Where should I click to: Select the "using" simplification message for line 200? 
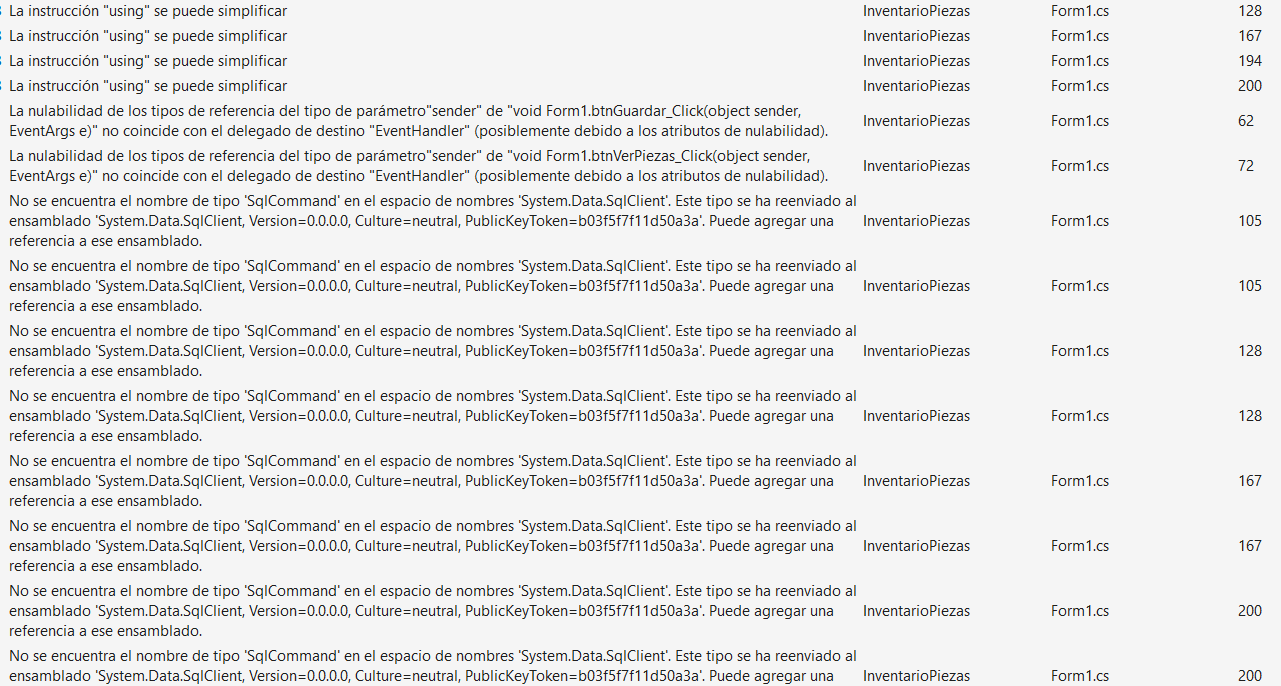point(148,86)
